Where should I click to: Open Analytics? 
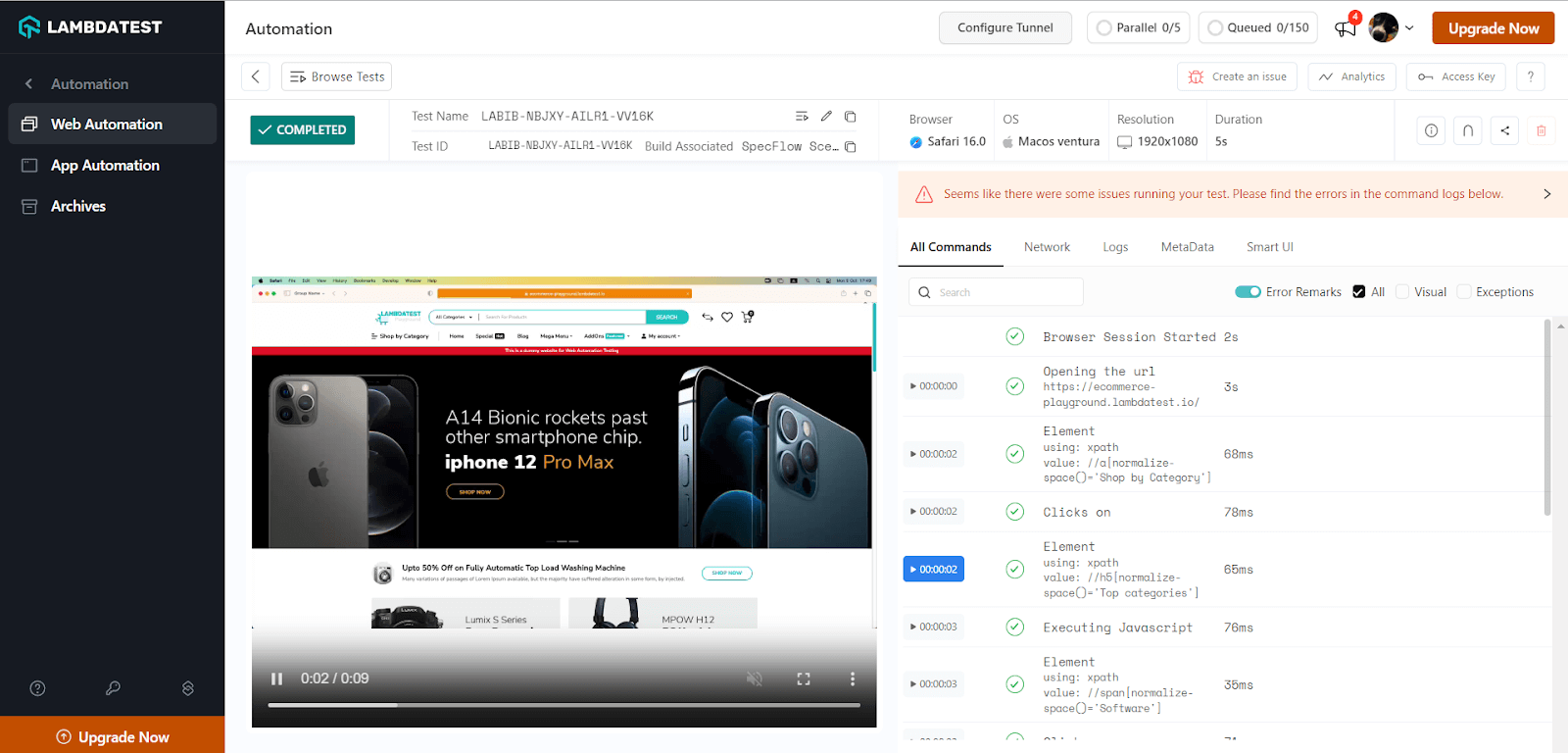pos(1352,76)
